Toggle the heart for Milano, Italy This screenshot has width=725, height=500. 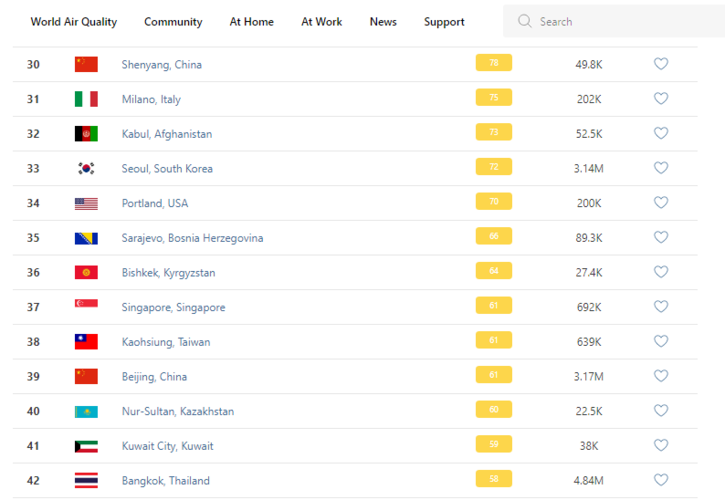(x=660, y=99)
